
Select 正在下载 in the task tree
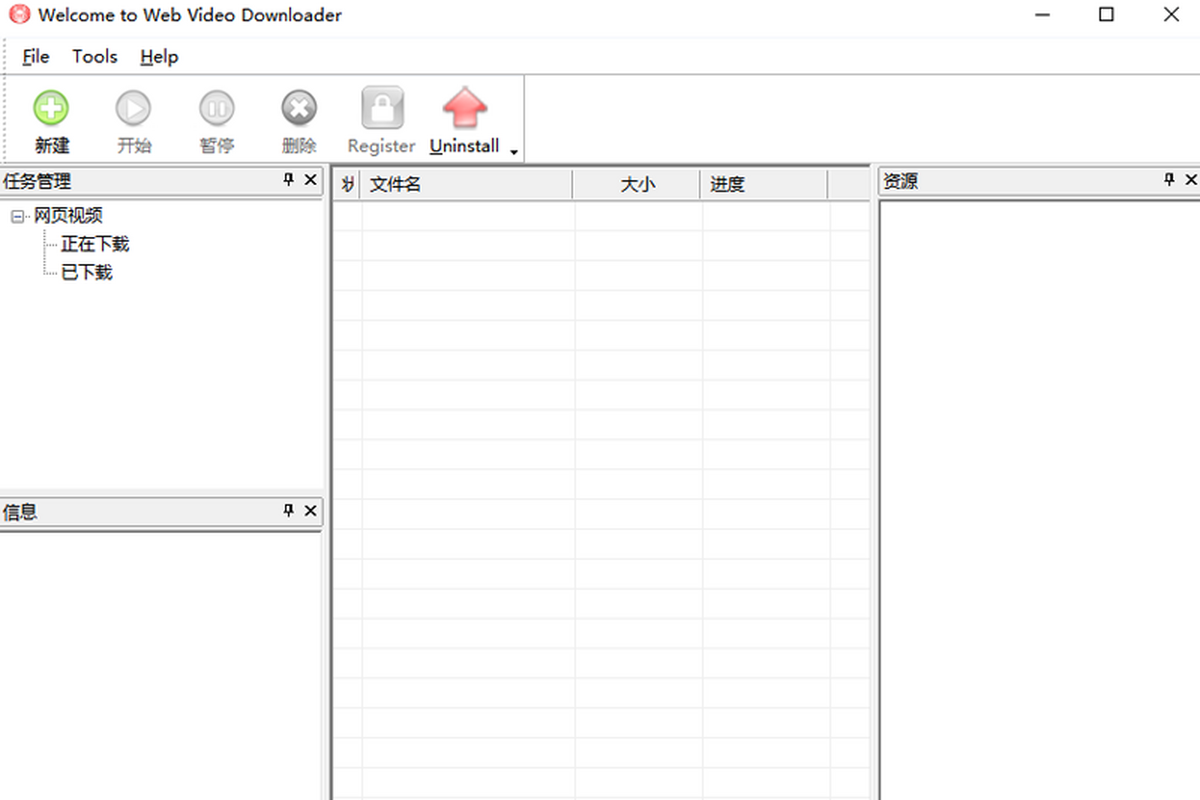pos(95,243)
